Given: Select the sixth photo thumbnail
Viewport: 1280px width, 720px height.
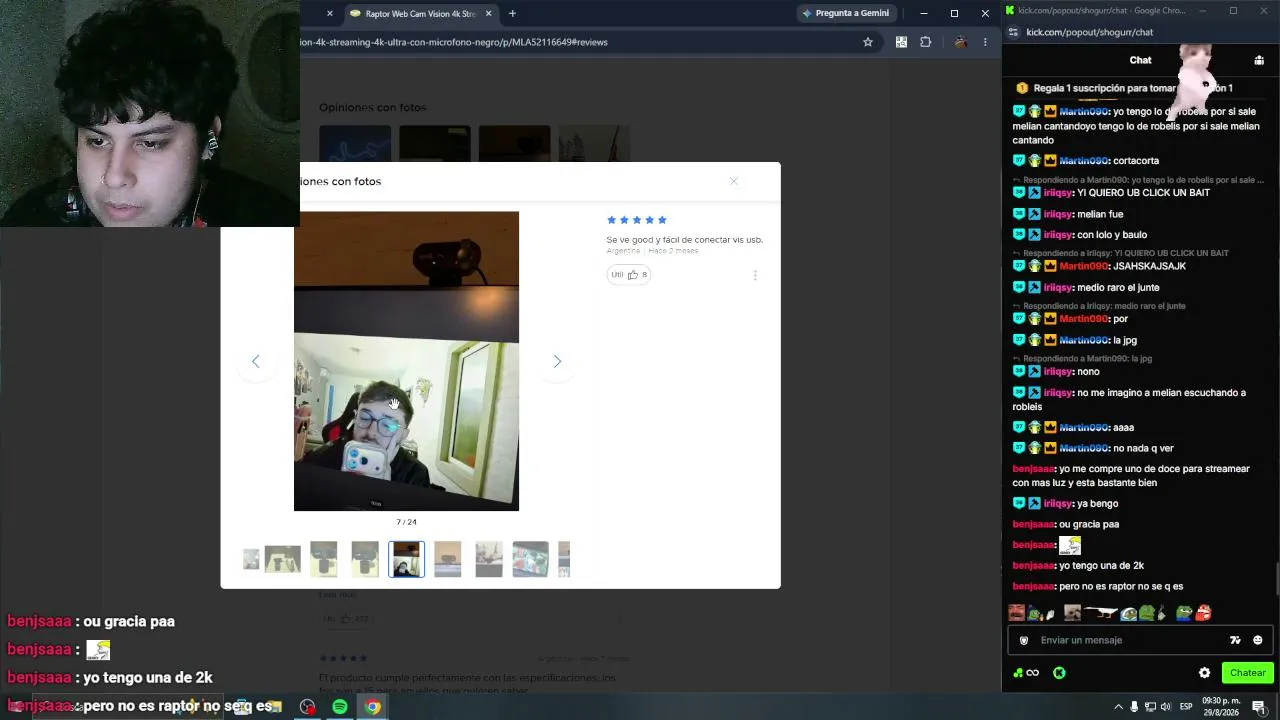Looking at the screenshot, I should (x=365, y=559).
